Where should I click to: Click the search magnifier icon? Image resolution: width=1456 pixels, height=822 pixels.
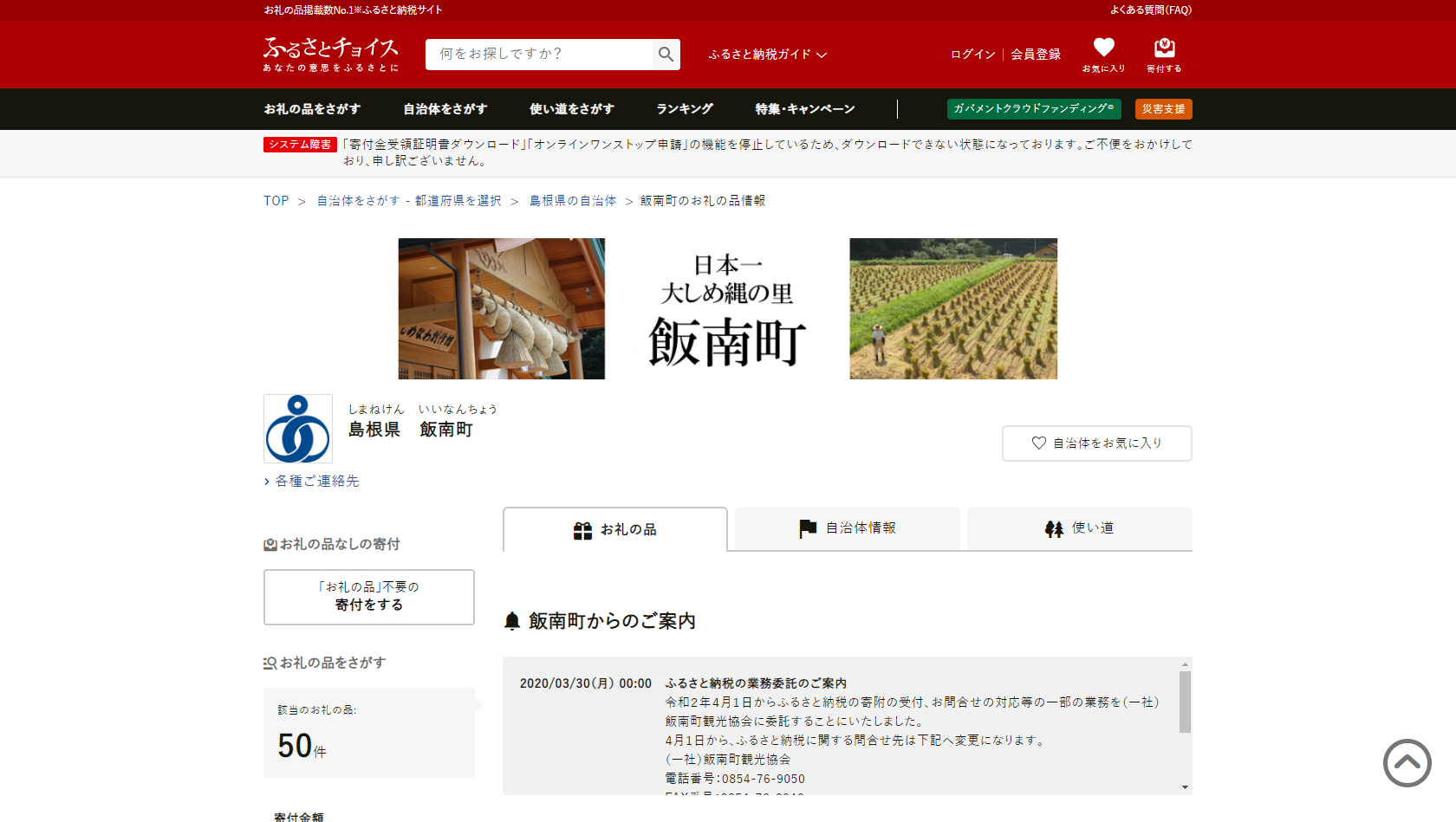pos(666,55)
